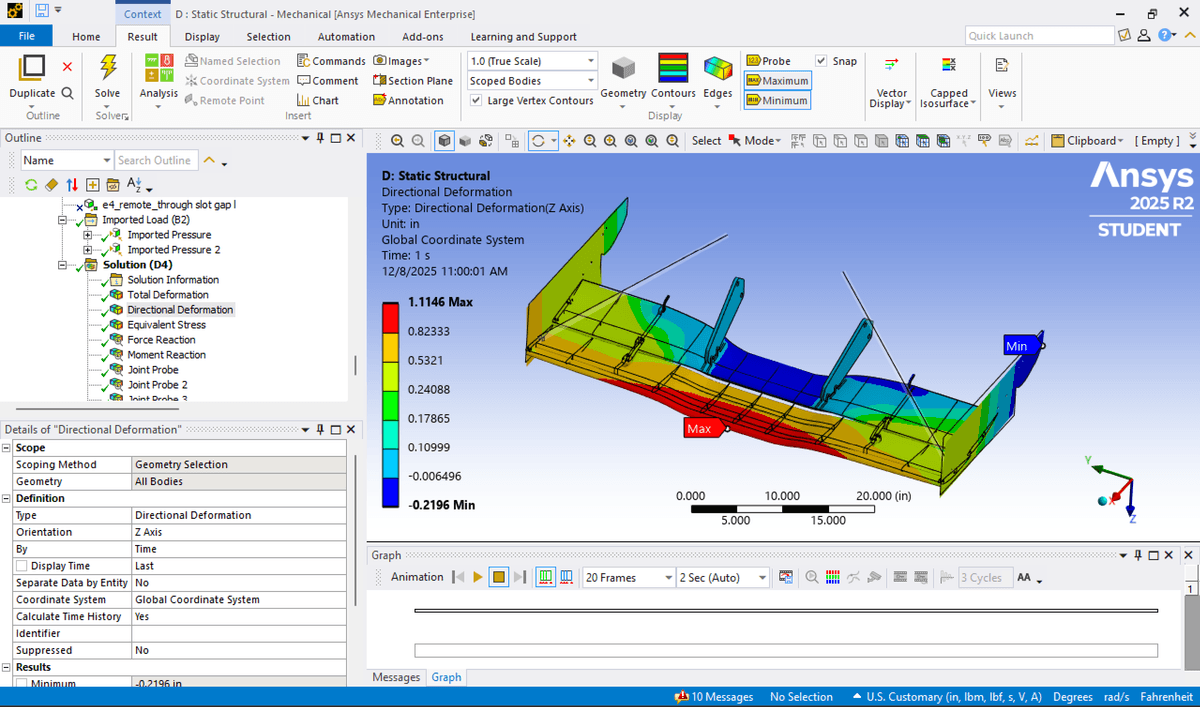Switch to the Add-ons ribbon tab
This screenshot has height=707, width=1200.
pyautogui.click(x=422, y=37)
